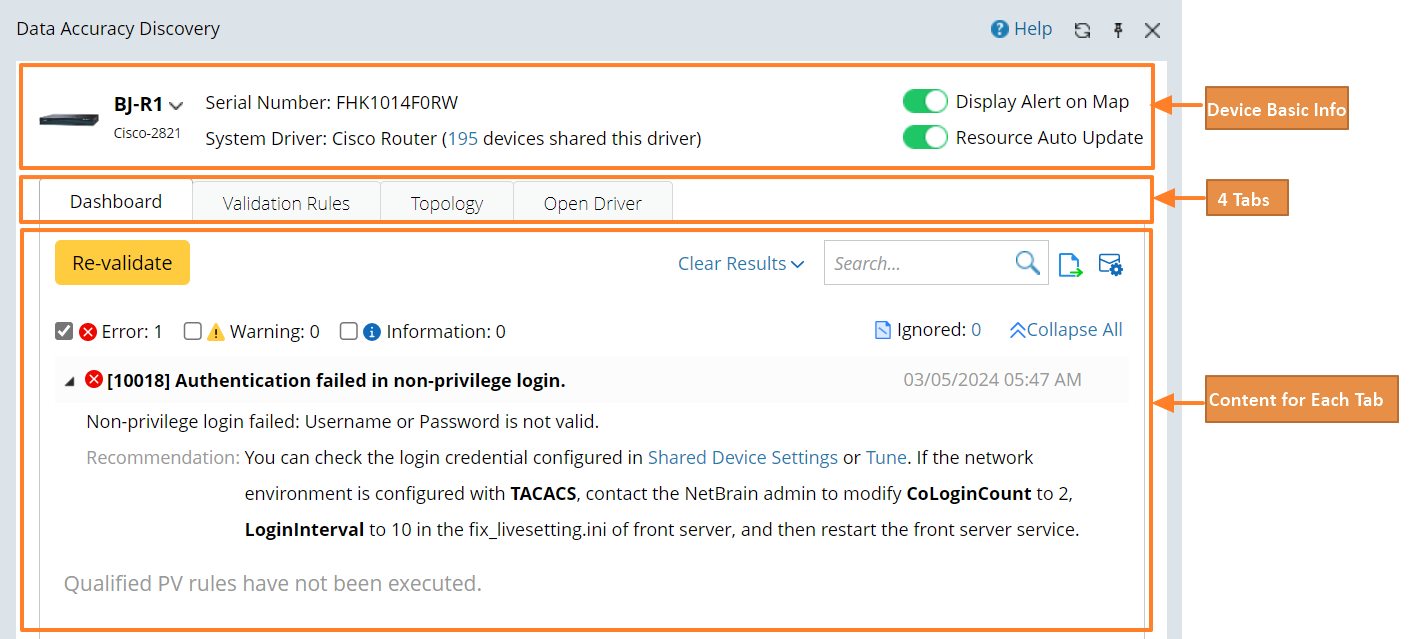Click the BJ-R1 router device image

(x=69, y=119)
